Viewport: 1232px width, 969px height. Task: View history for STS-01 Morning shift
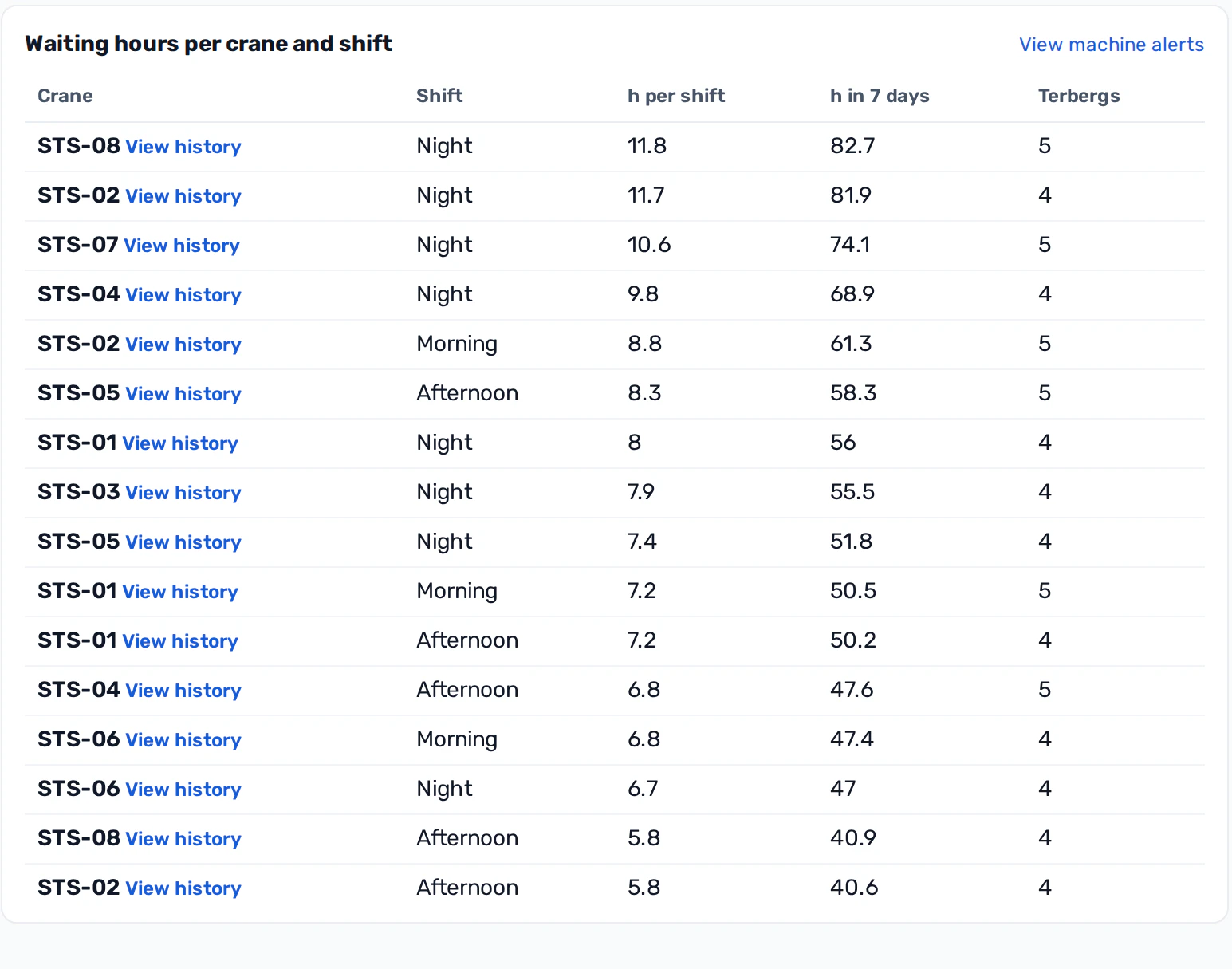(x=180, y=592)
